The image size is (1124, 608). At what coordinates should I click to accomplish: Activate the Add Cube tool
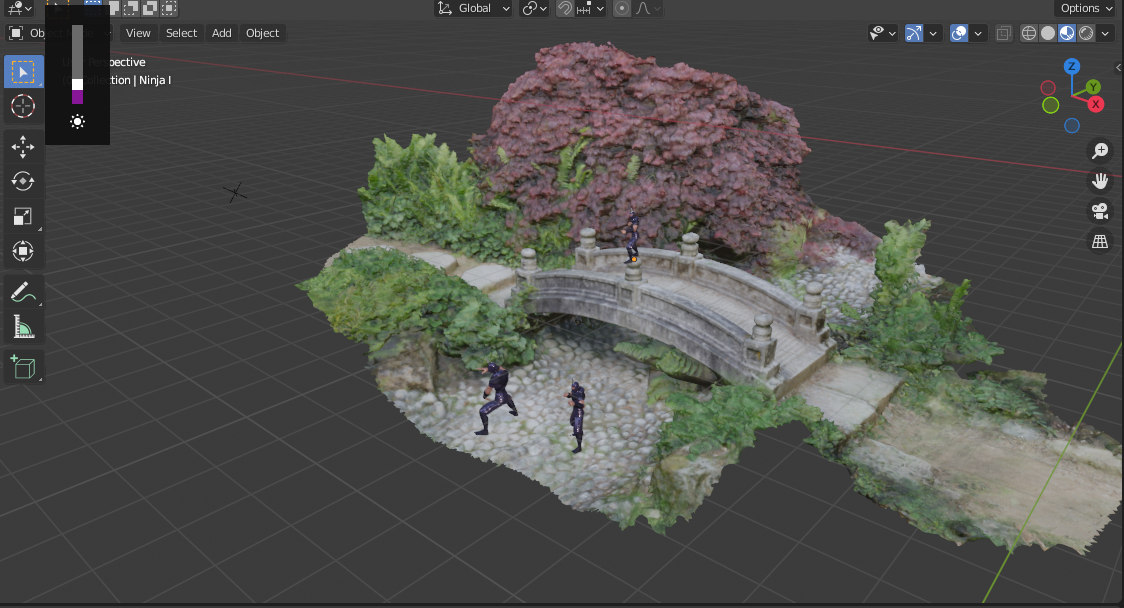[x=23, y=367]
